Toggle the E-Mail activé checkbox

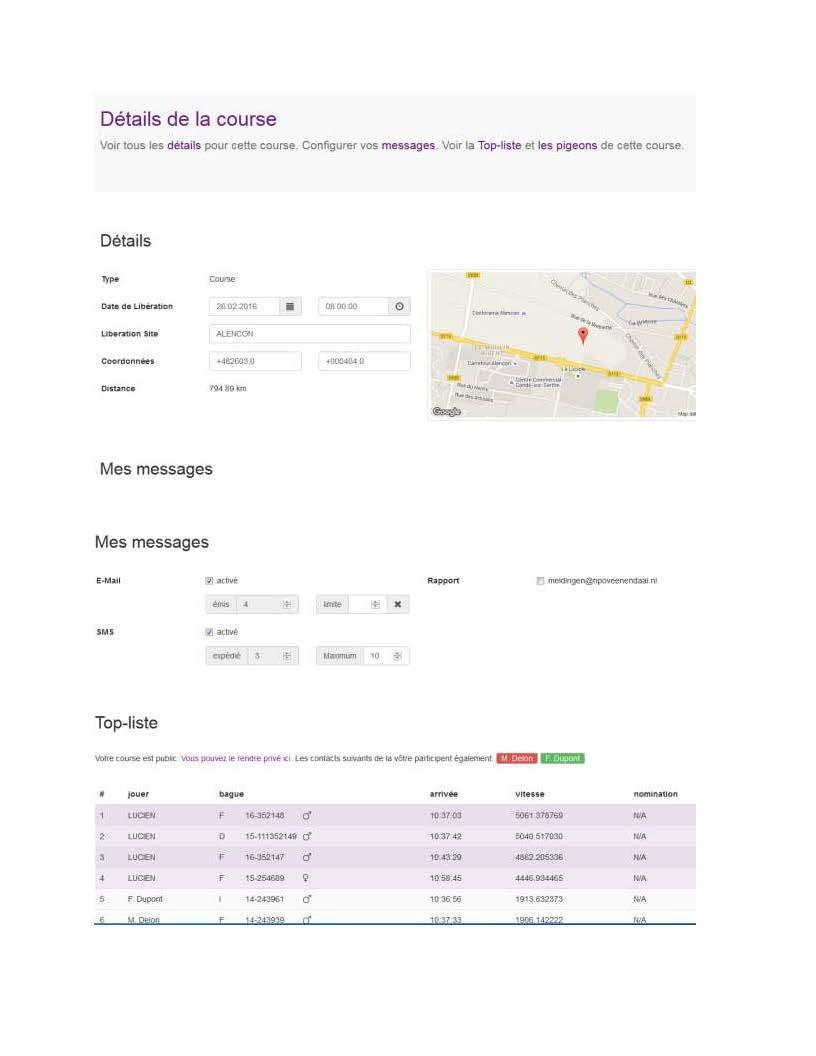(x=209, y=581)
